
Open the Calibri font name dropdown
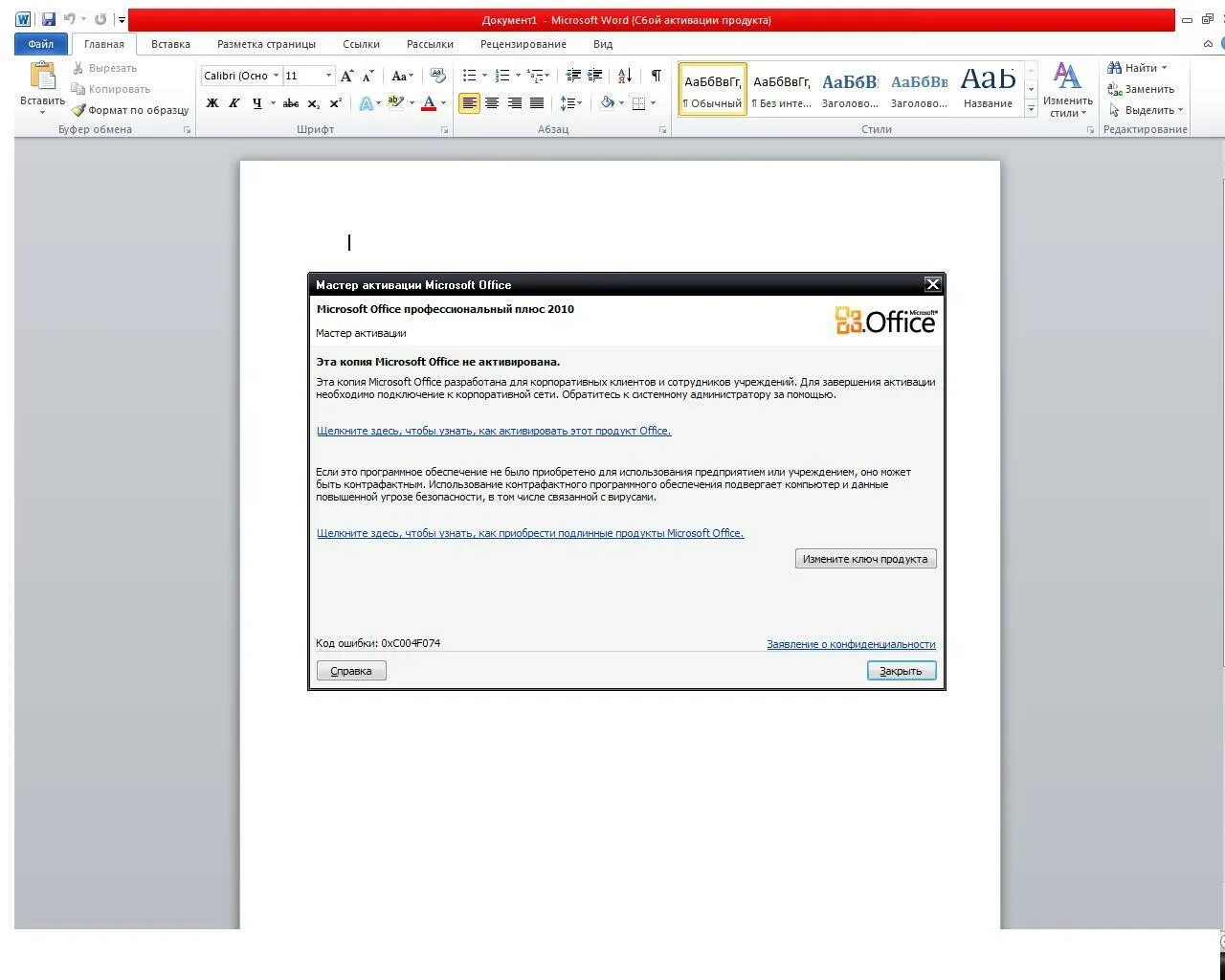pos(276,76)
